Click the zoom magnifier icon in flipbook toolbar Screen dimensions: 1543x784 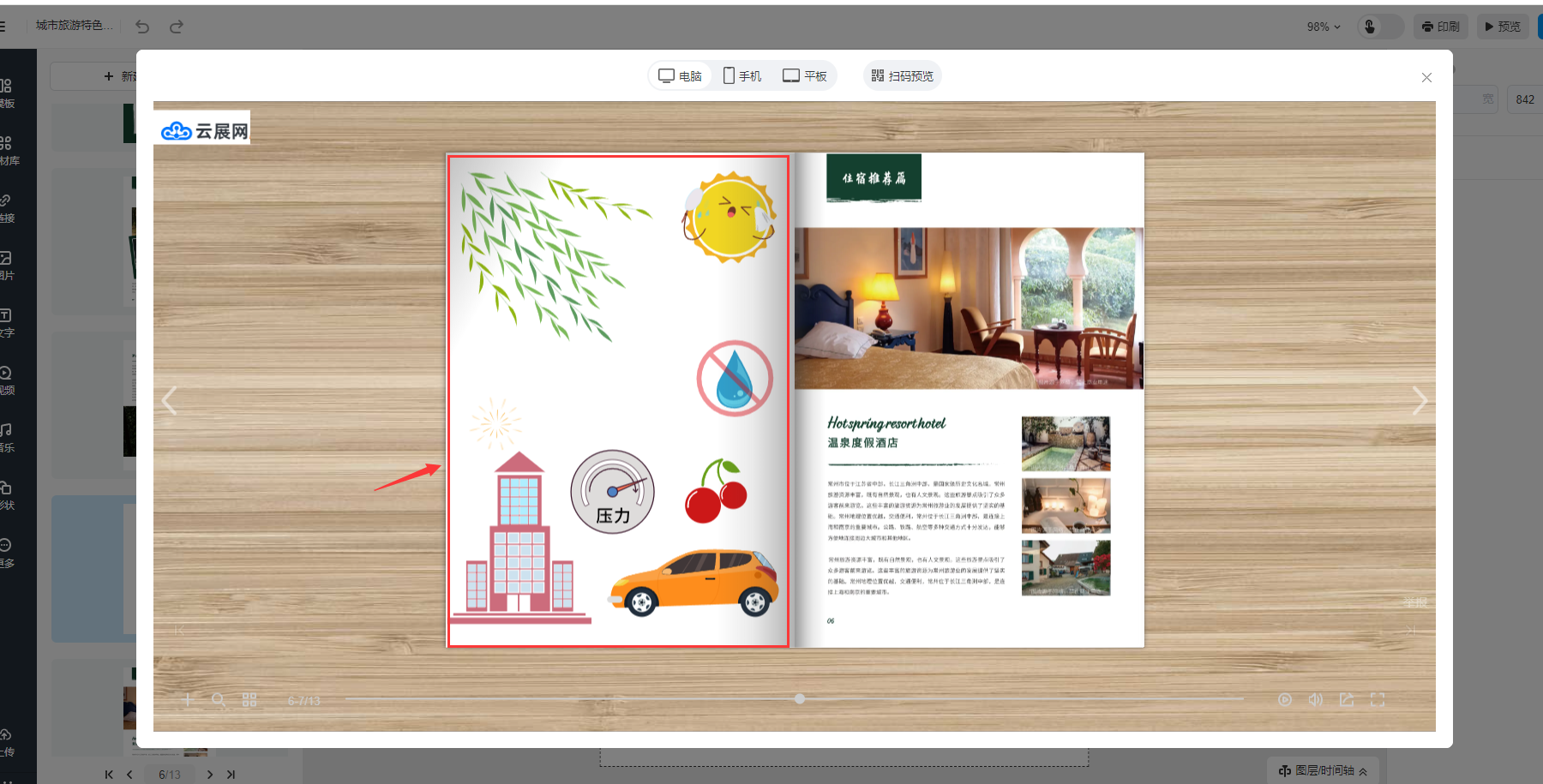[x=219, y=700]
